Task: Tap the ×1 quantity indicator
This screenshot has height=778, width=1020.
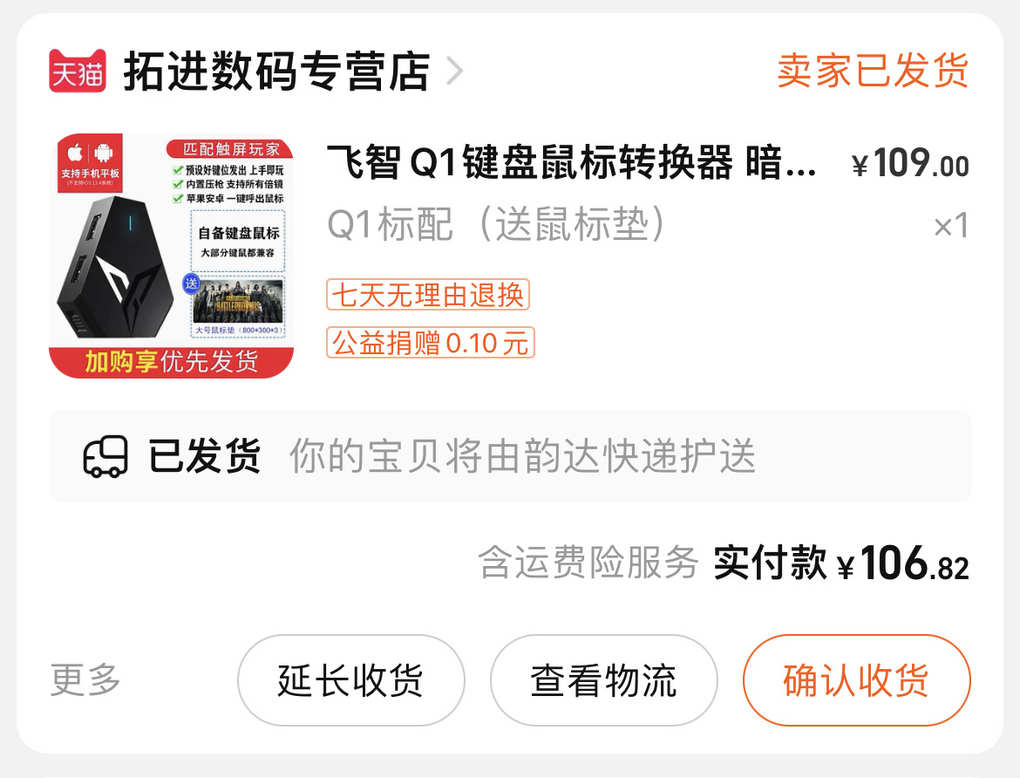Action: tap(951, 226)
